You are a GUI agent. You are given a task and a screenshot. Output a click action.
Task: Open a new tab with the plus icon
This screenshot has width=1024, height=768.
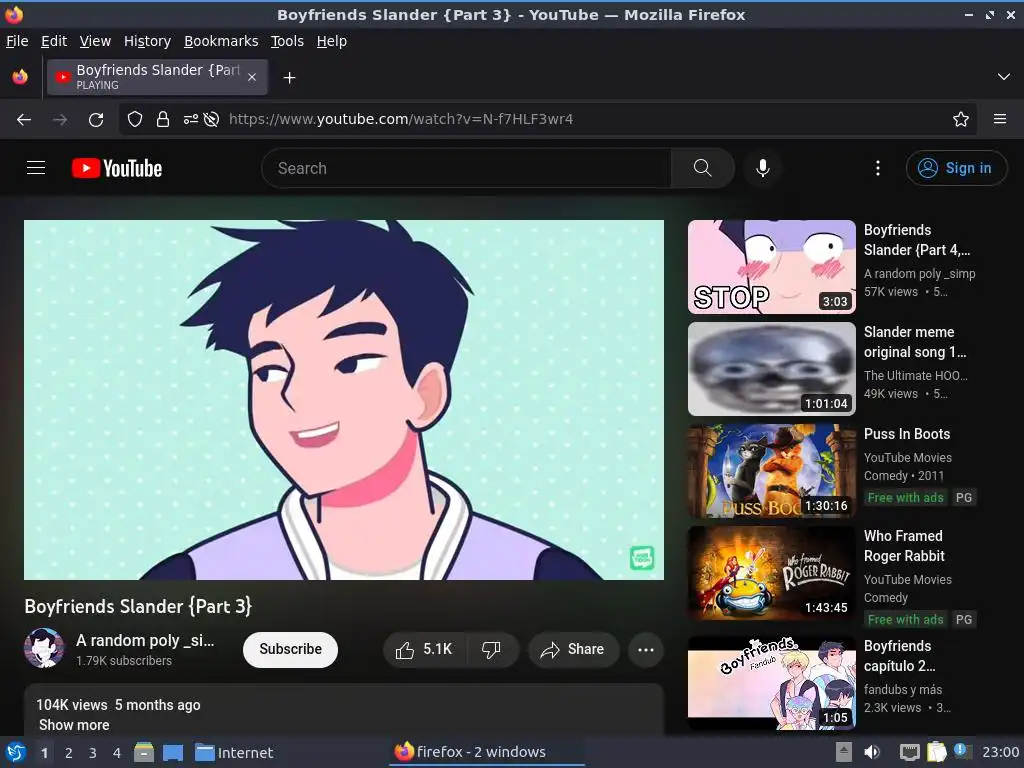[x=289, y=78]
